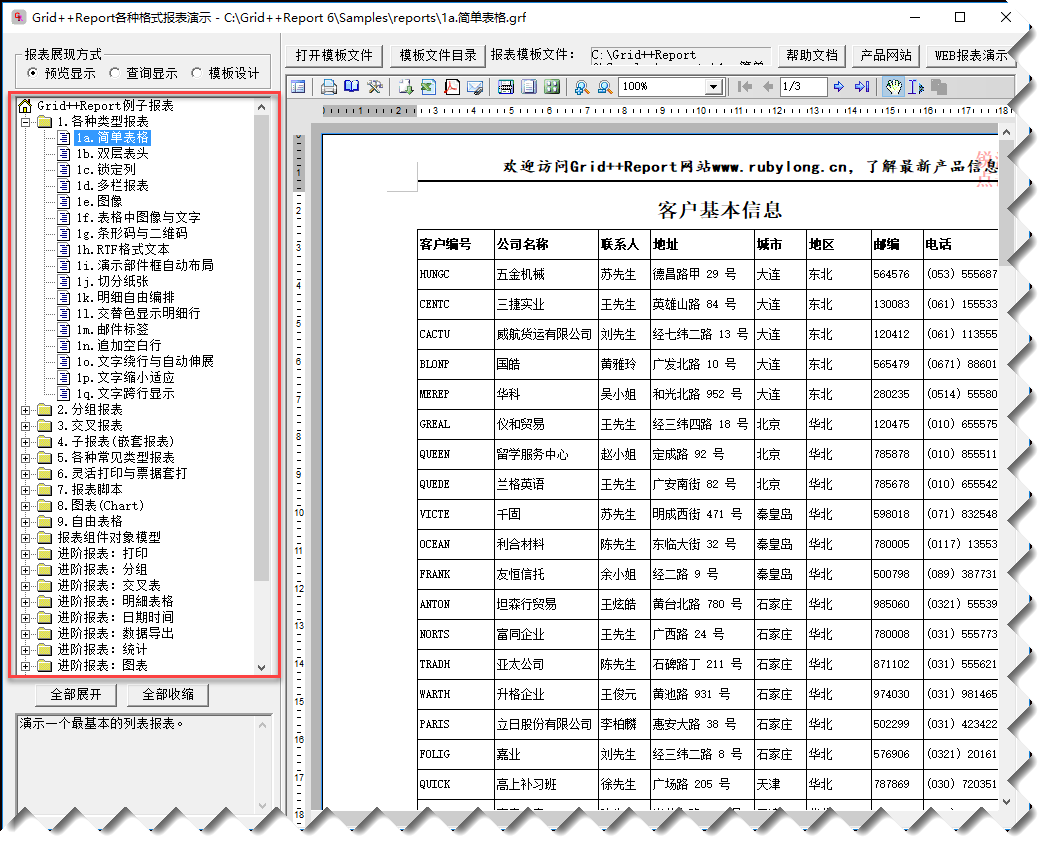Expand the 4.子报表(嵌套报表) folder

tap(25, 442)
